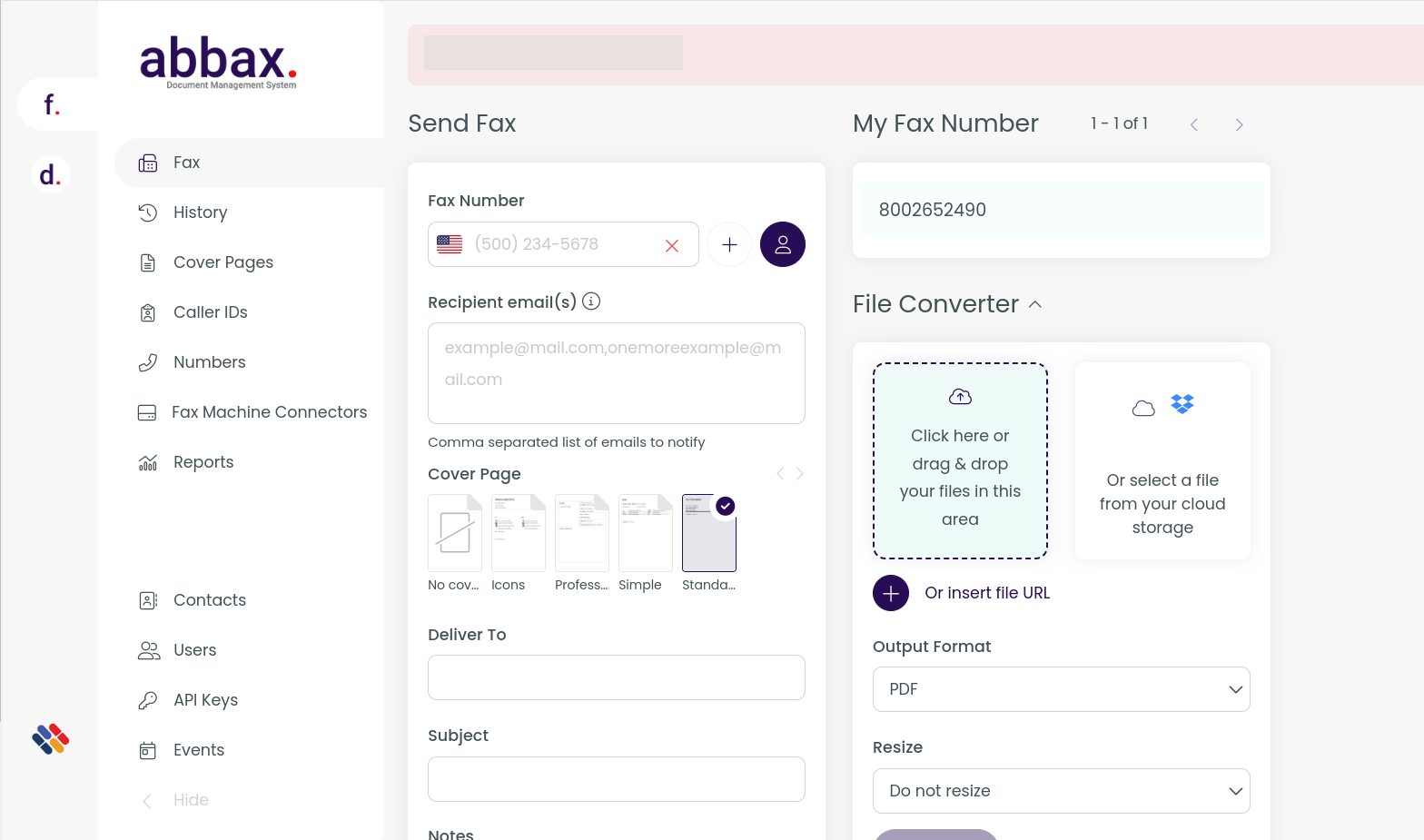1424x840 pixels.
Task: Go to next My Fax Number page
Action: 1239,125
